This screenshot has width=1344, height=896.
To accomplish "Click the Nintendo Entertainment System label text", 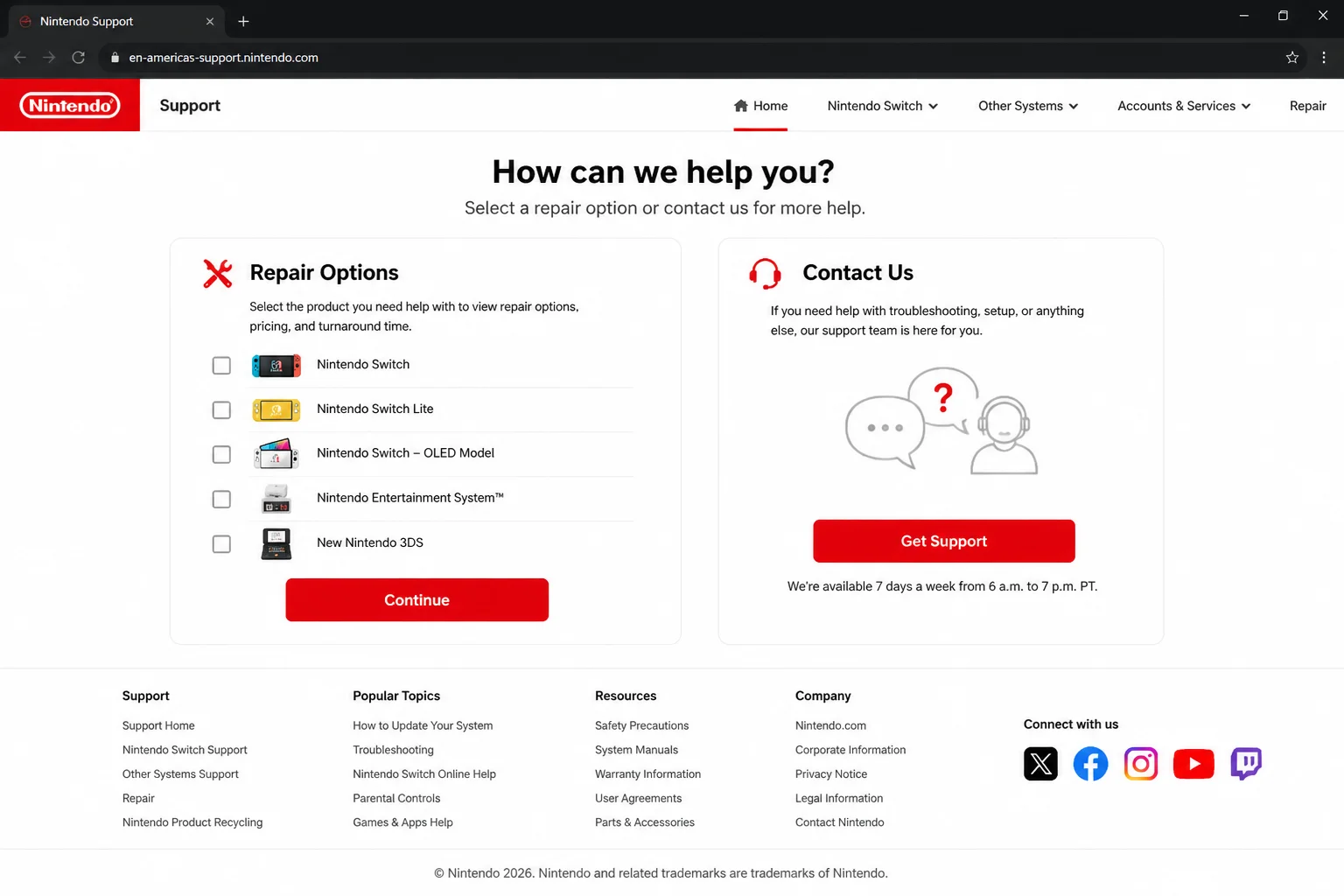I will tap(410, 498).
